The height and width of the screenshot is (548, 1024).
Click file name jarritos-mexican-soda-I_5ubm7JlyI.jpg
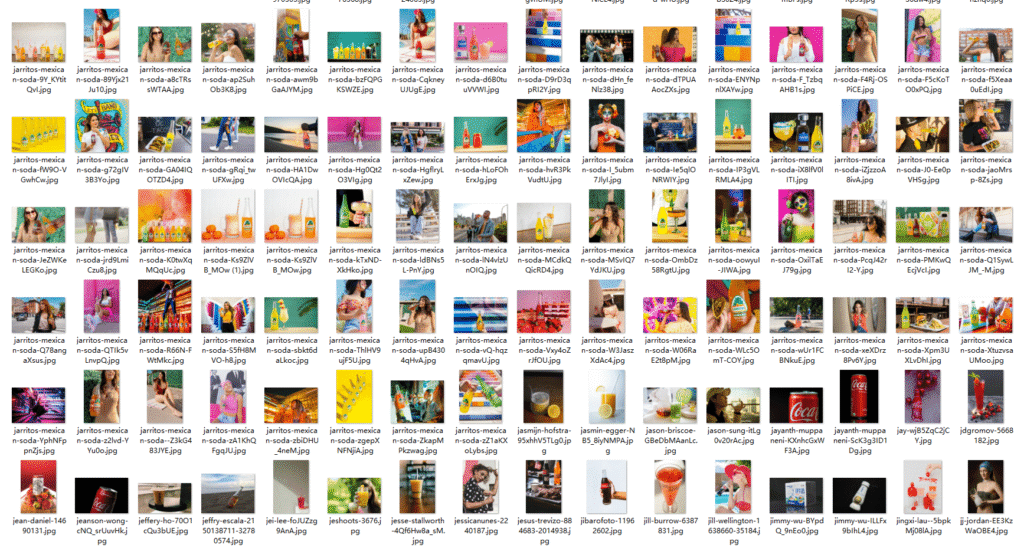pos(607,170)
